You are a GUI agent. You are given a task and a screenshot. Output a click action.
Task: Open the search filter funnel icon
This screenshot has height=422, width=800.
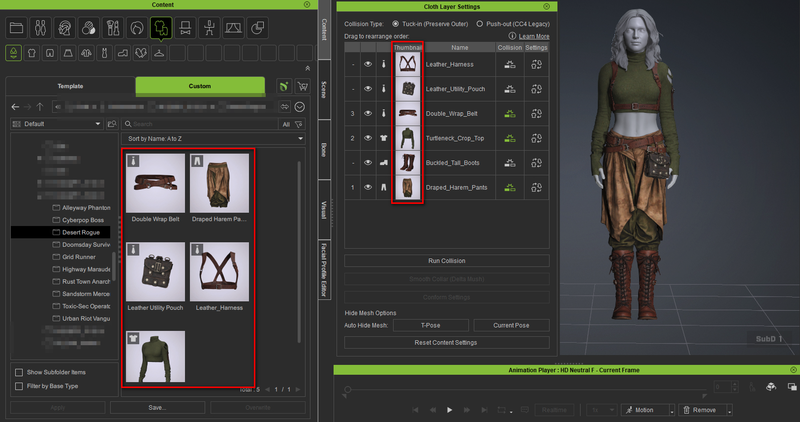coord(299,124)
